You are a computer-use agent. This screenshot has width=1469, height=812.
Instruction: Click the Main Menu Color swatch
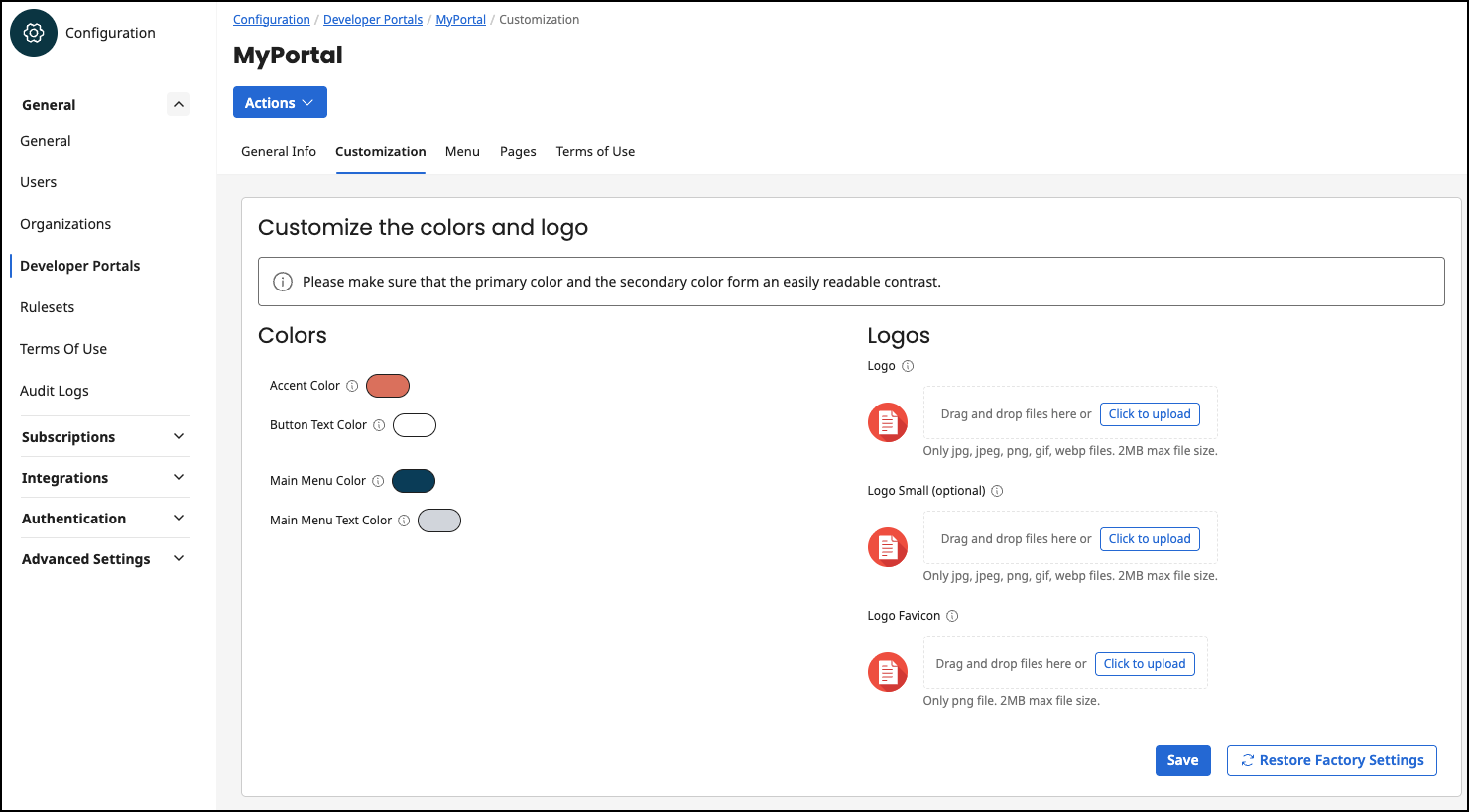point(414,480)
